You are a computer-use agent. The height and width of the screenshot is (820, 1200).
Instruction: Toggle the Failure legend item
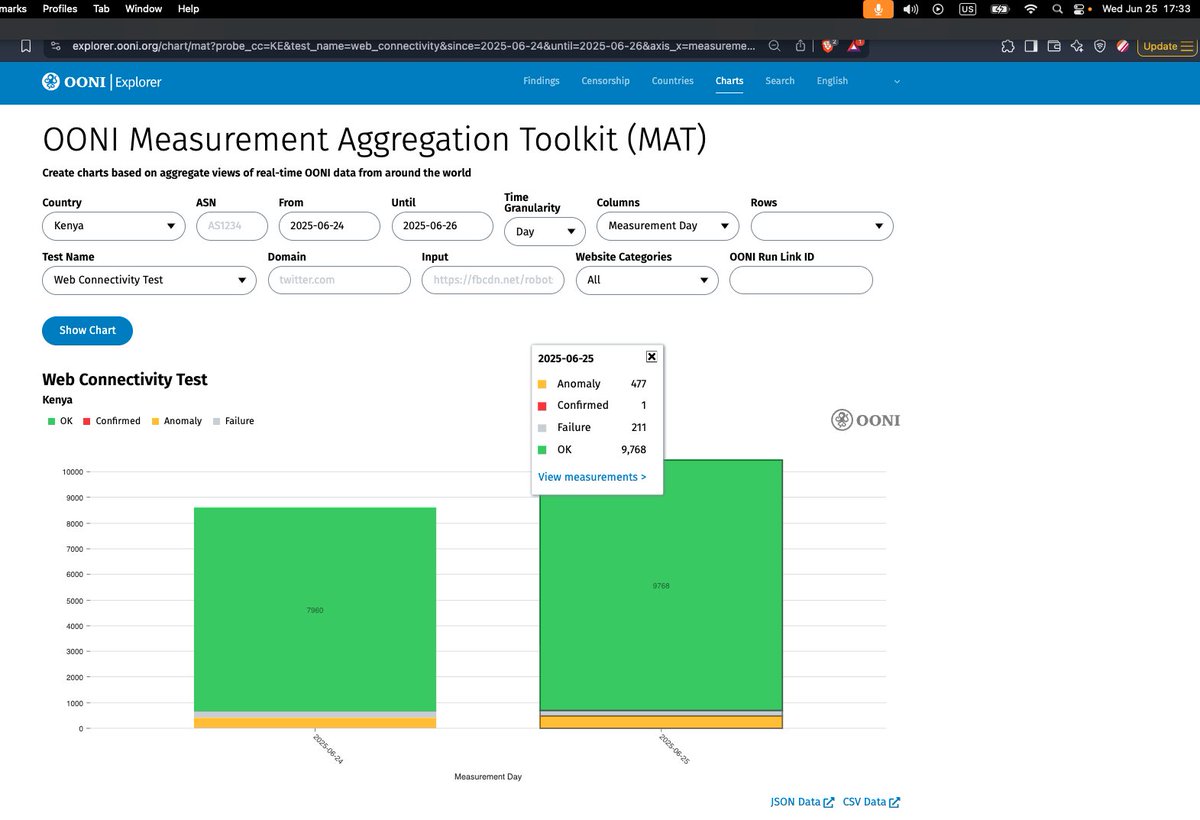point(233,421)
